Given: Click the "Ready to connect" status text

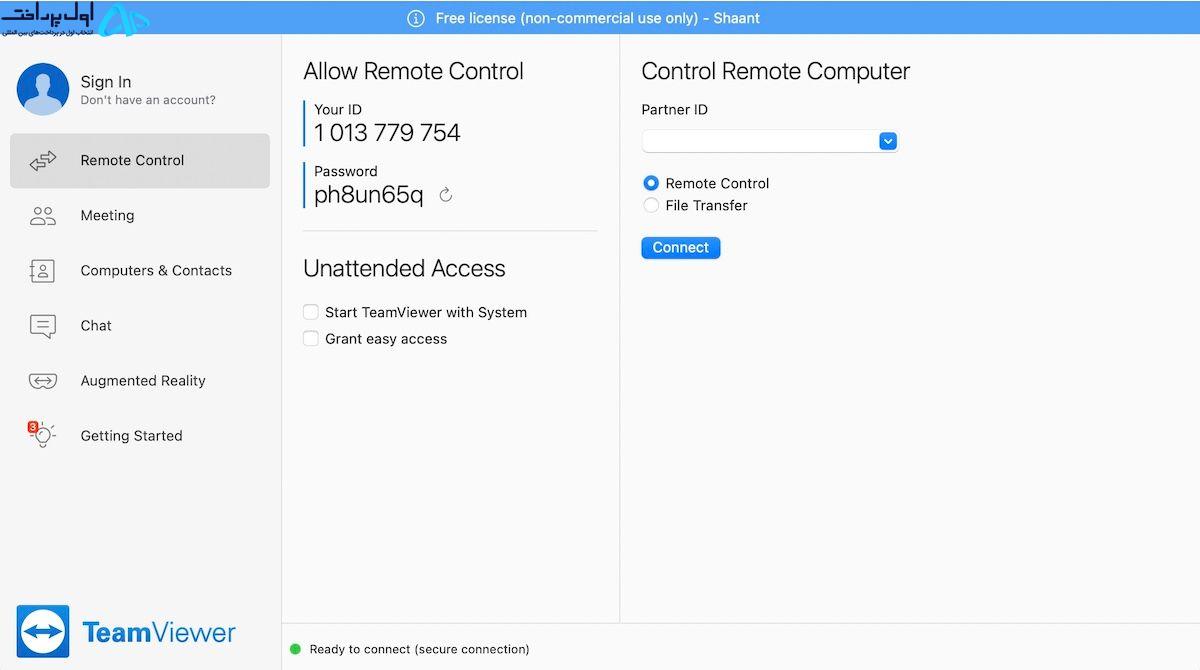Looking at the screenshot, I should tap(420, 650).
